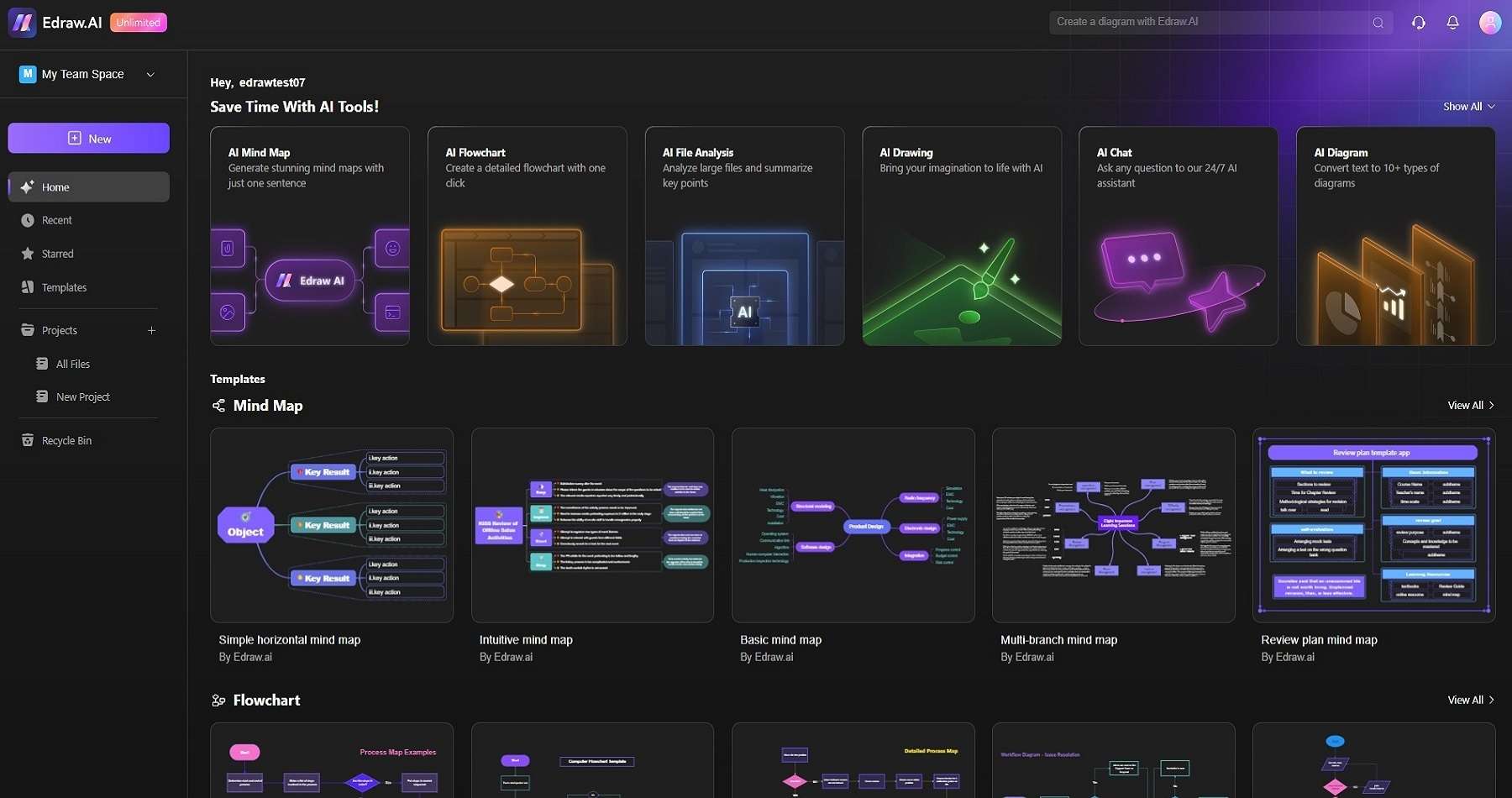
Task: Click the Templates sidebar icon
Action: (x=28, y=287)
